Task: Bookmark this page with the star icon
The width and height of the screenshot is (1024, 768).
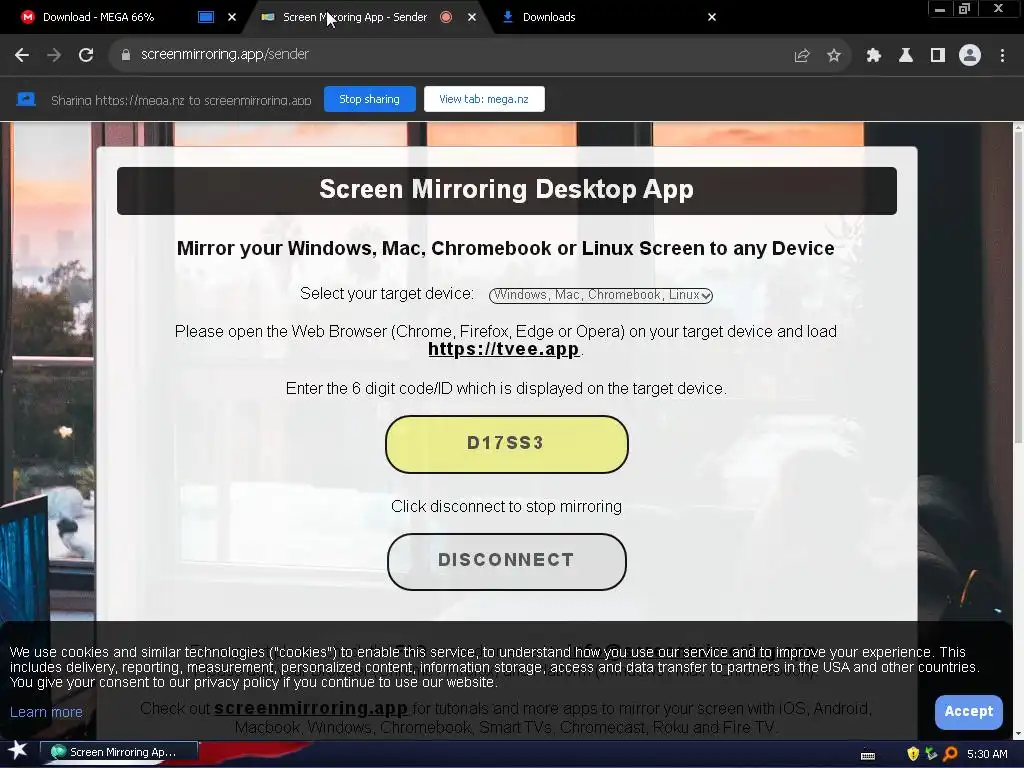Action: (834, 56)
